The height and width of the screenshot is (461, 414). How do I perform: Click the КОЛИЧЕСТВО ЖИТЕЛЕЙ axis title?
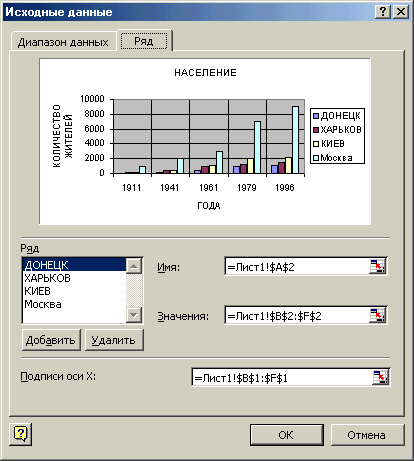click(62, 136)
